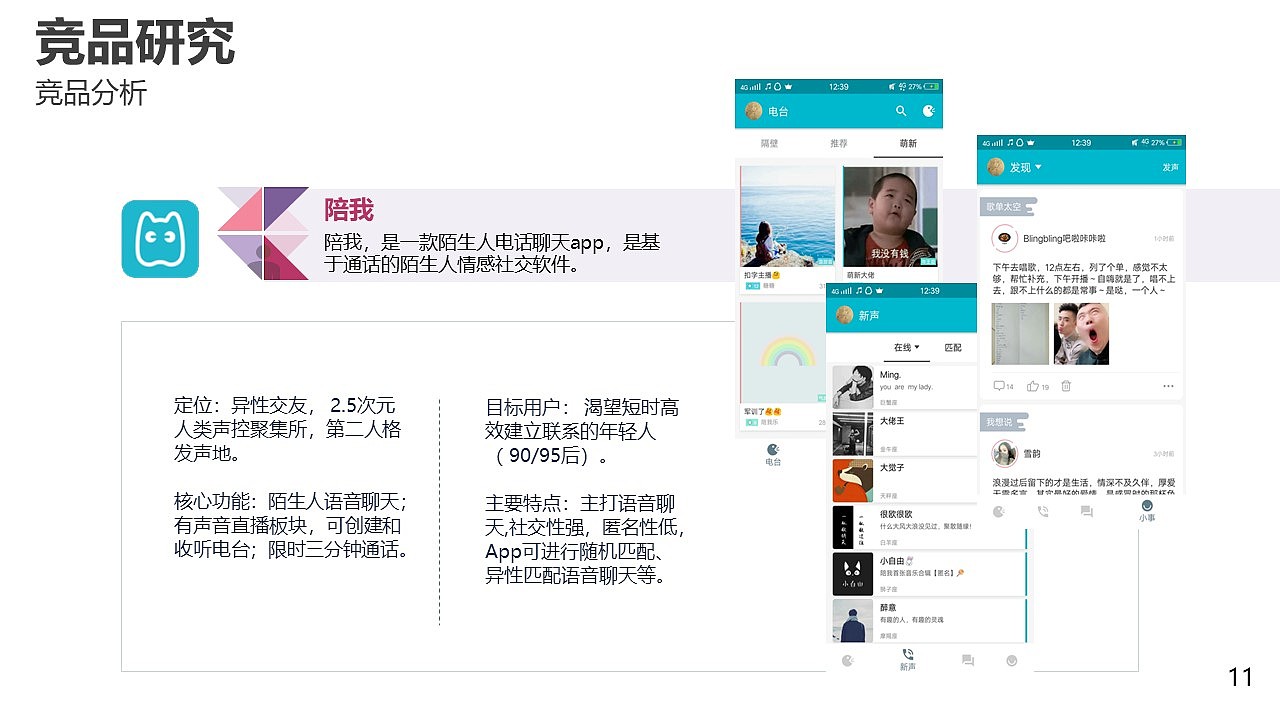The image size is (1280, 720).
Task: Open 雪韵 user avatar
Action: [1004, 453]
